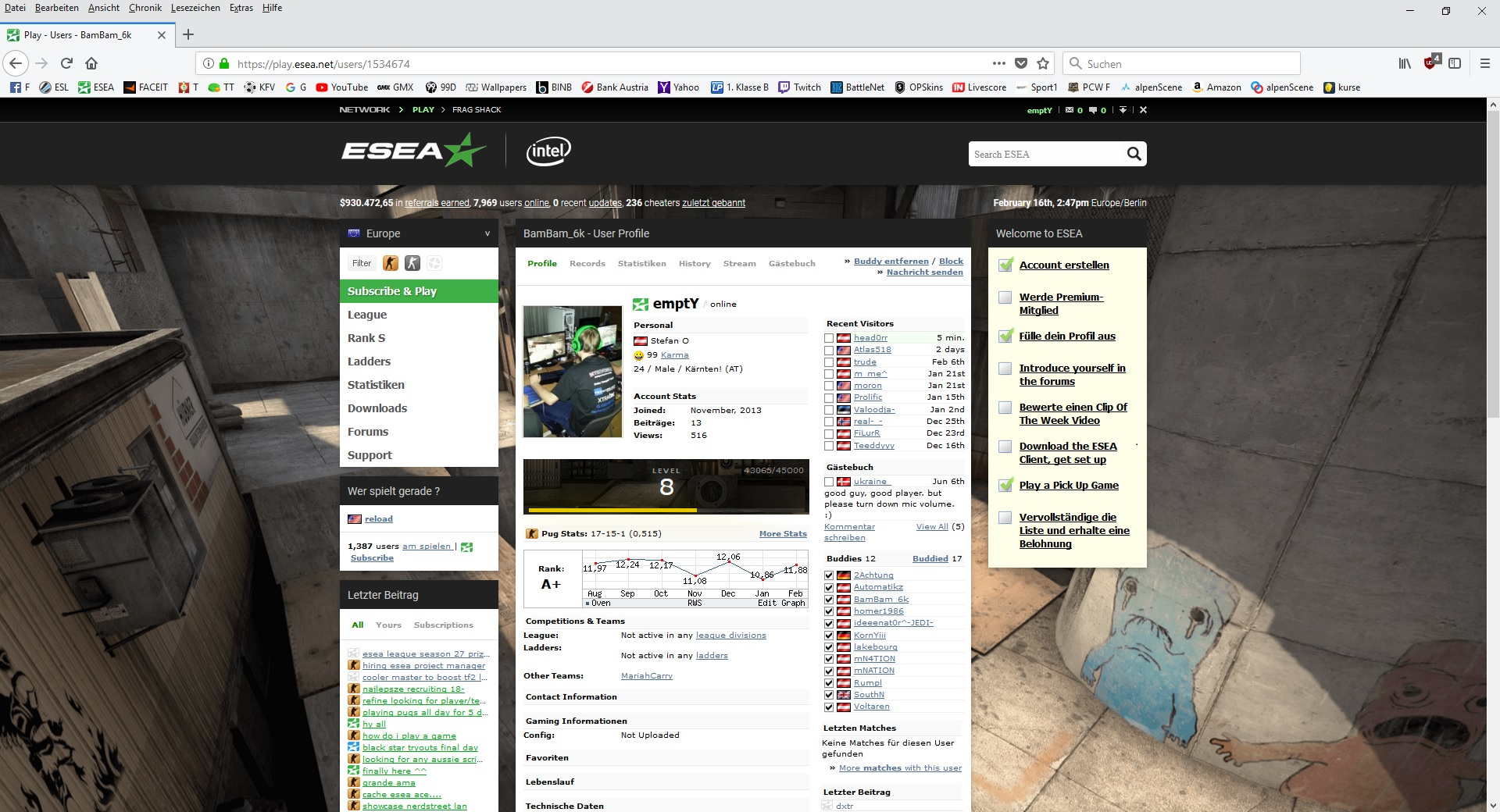Open the uBlock Origin extension
The image size is (1500, 812).
coord(1431,62)
